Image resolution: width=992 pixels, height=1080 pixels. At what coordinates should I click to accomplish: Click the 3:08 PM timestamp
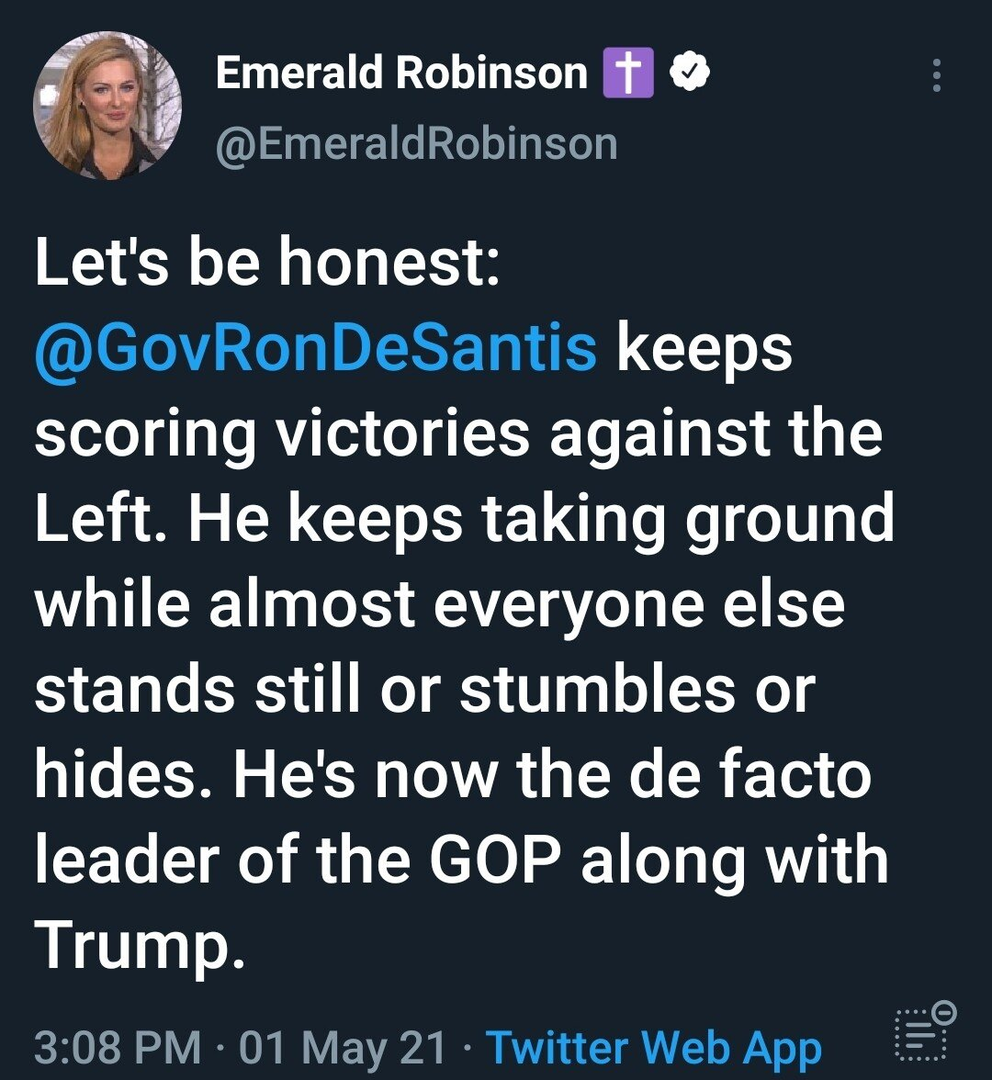tap(116, 1047)
